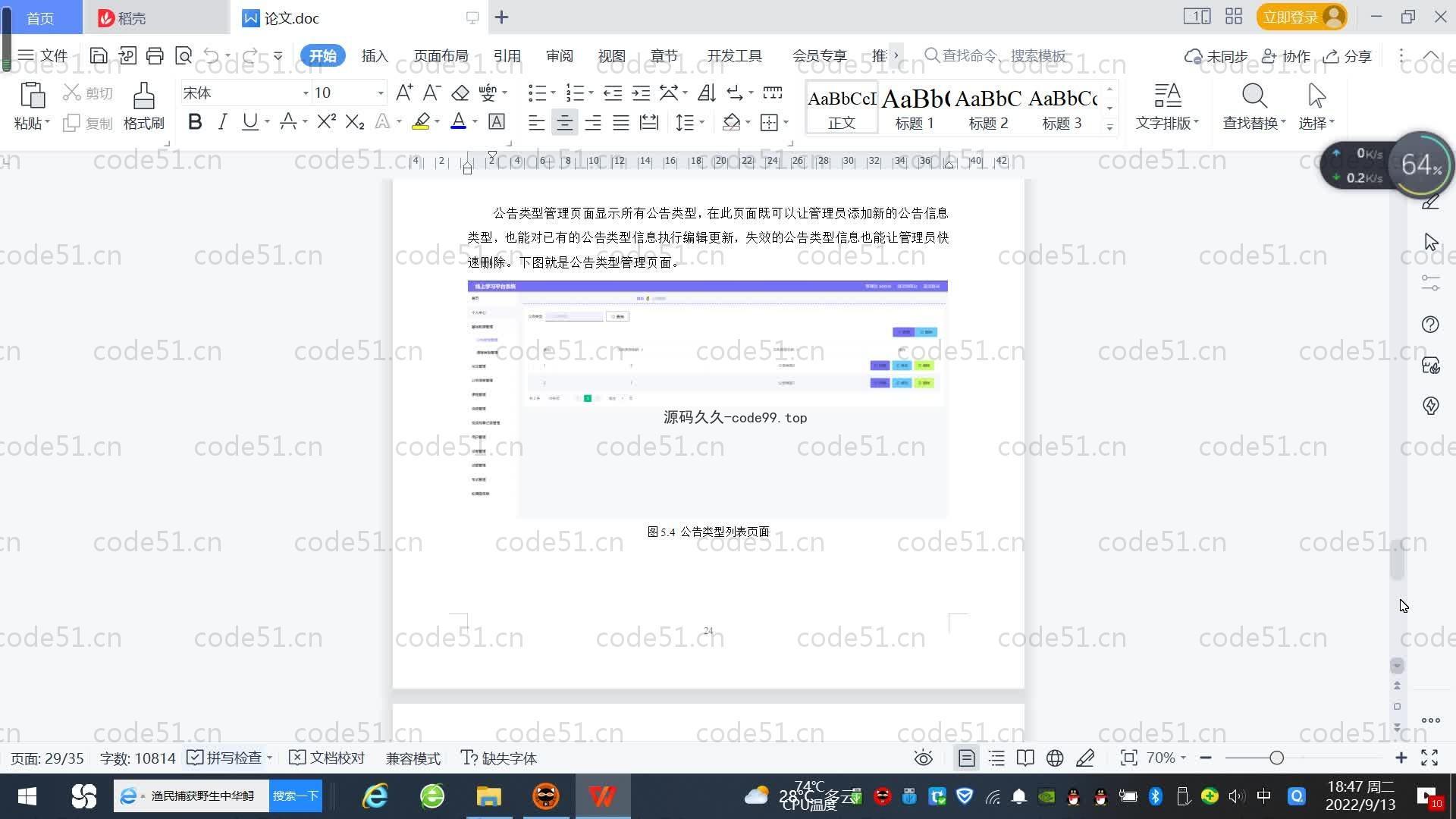
Task: Open help icon in right sidebar
Action: pos(1430,325)
